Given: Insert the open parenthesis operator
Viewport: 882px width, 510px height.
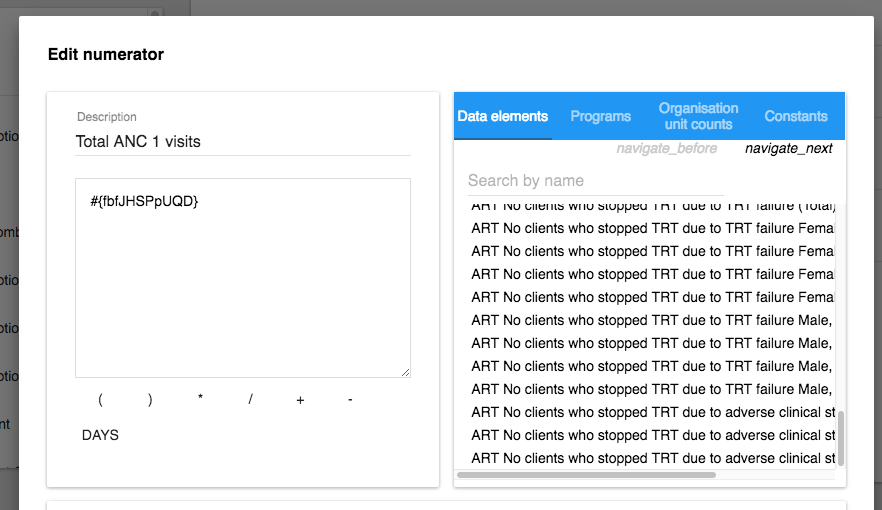Looking at the screenshot, I should point(100,400).
